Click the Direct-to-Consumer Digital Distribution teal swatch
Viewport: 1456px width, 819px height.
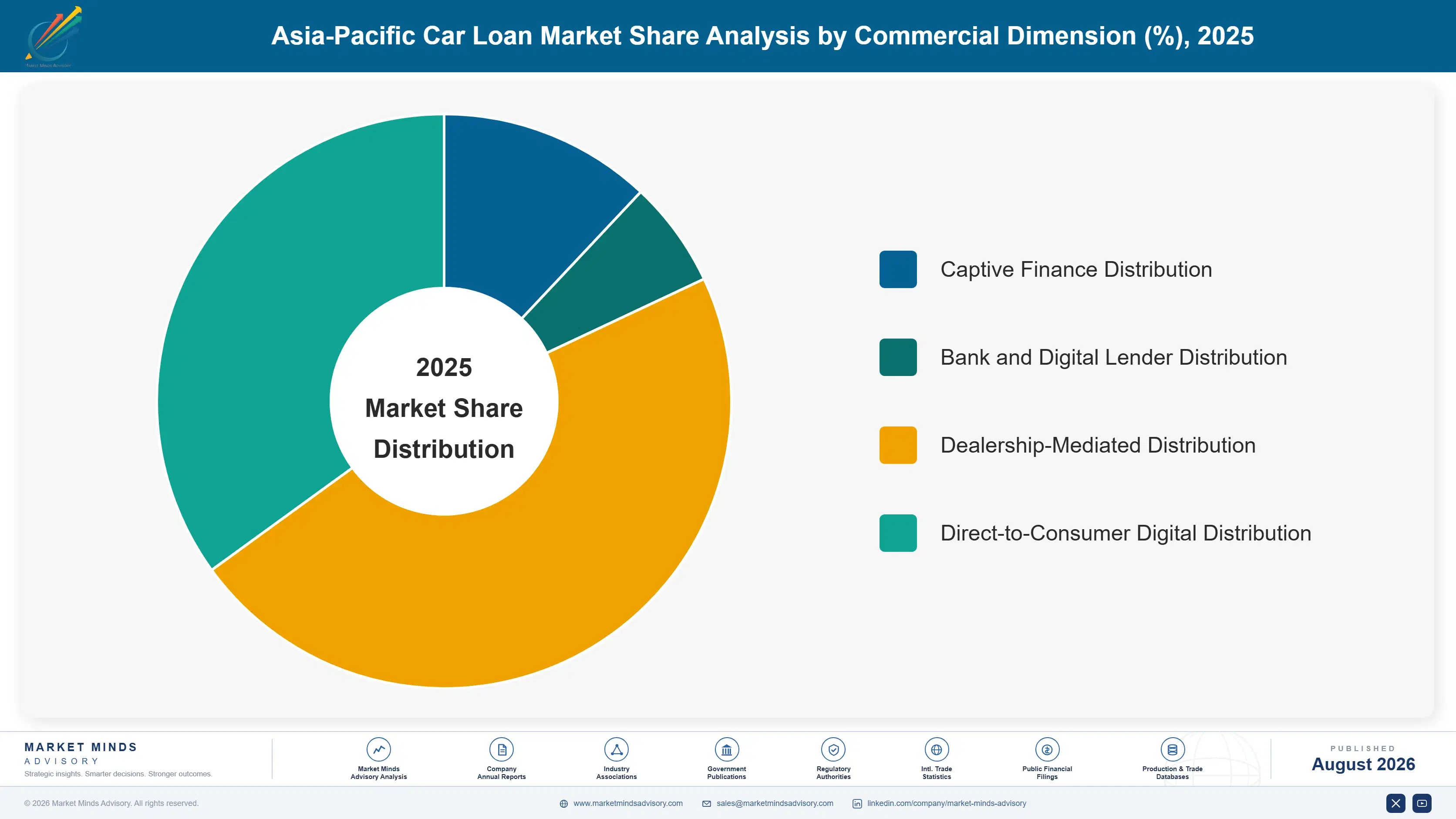897,533
